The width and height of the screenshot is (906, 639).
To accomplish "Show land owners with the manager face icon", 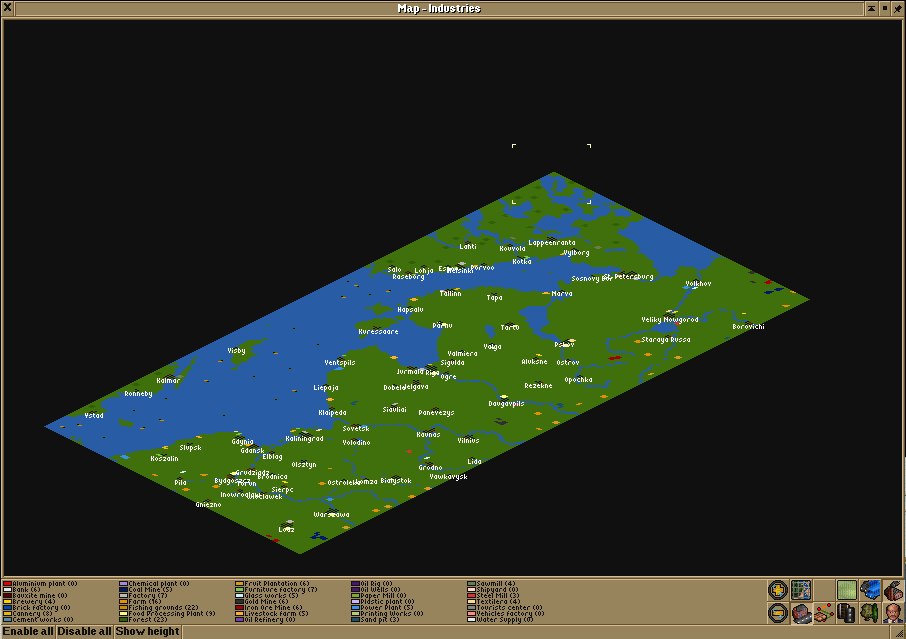I will (893, 613).
